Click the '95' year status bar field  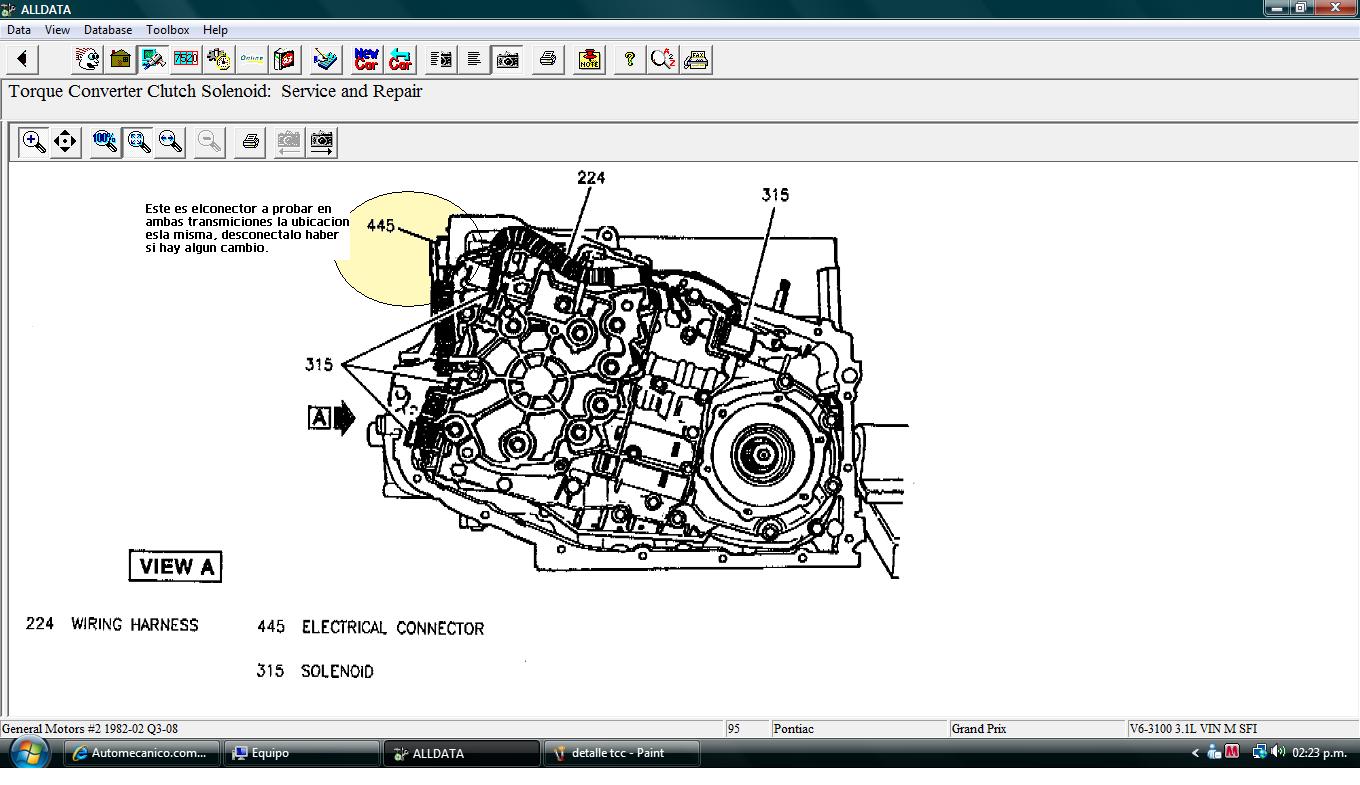coord(747,729)
